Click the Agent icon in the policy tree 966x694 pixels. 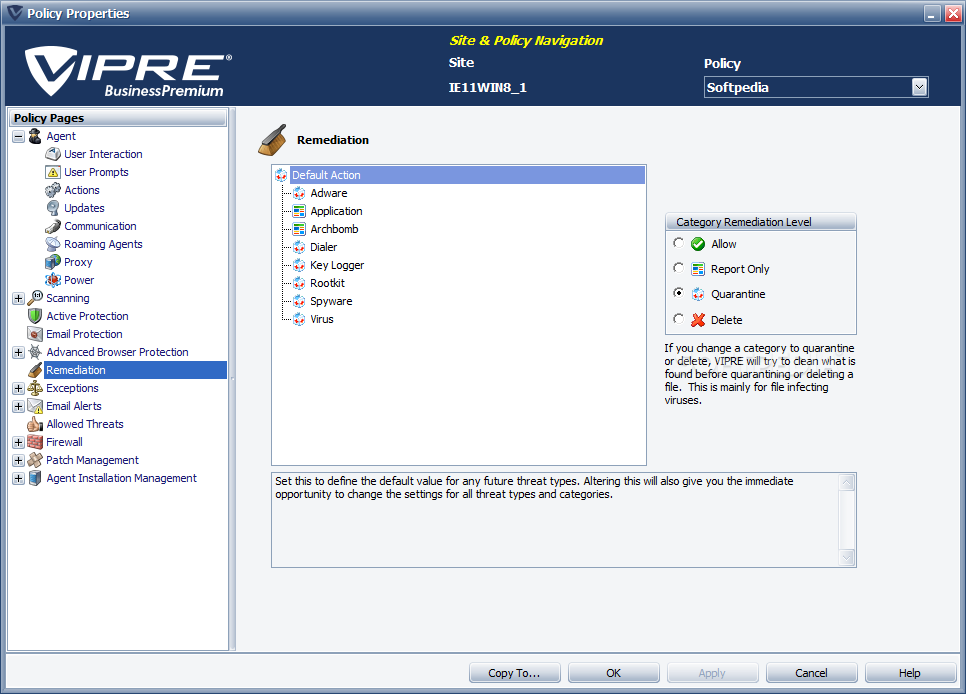click(x=35, y=136)
